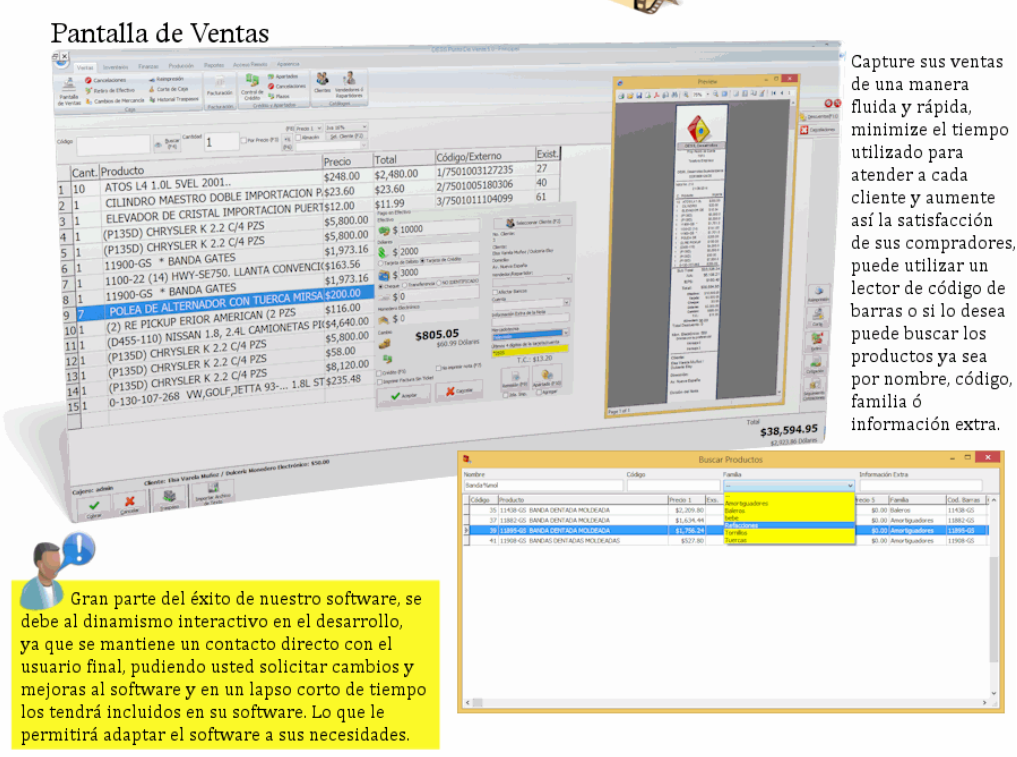The image size is (1017, 757).
Task: Select the Tarjeta de Crédito radio button
Action: [x=424, y=259]
